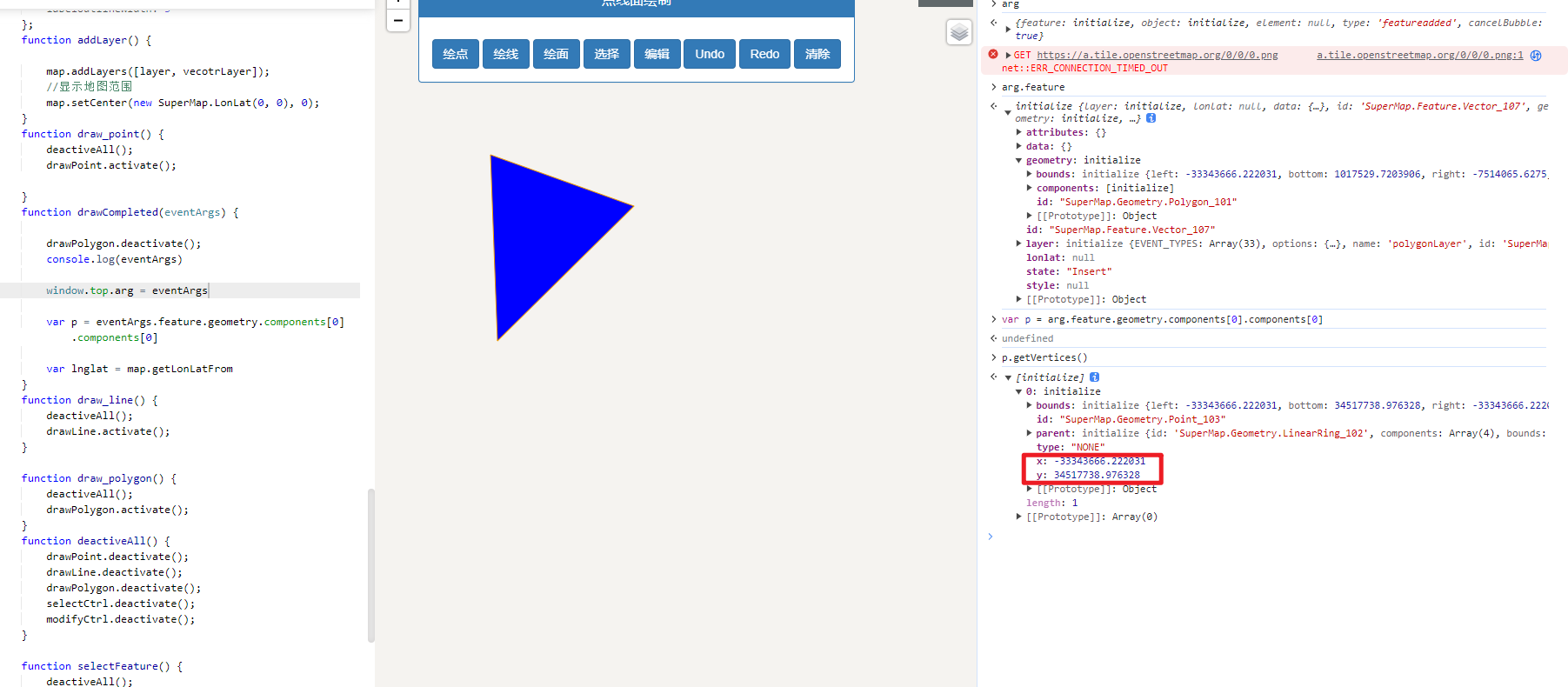Expand the parent: initialize property

click(1030, 433)
